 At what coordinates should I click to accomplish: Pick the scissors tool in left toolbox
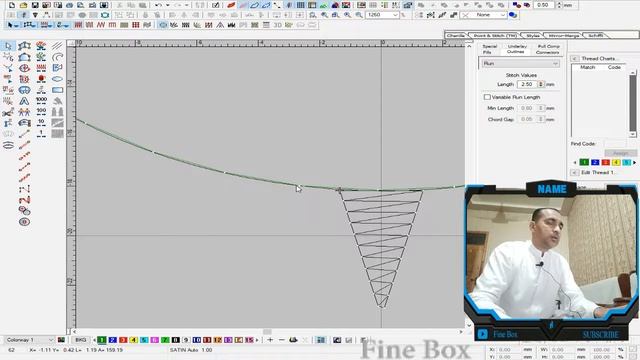pos(8,112)
